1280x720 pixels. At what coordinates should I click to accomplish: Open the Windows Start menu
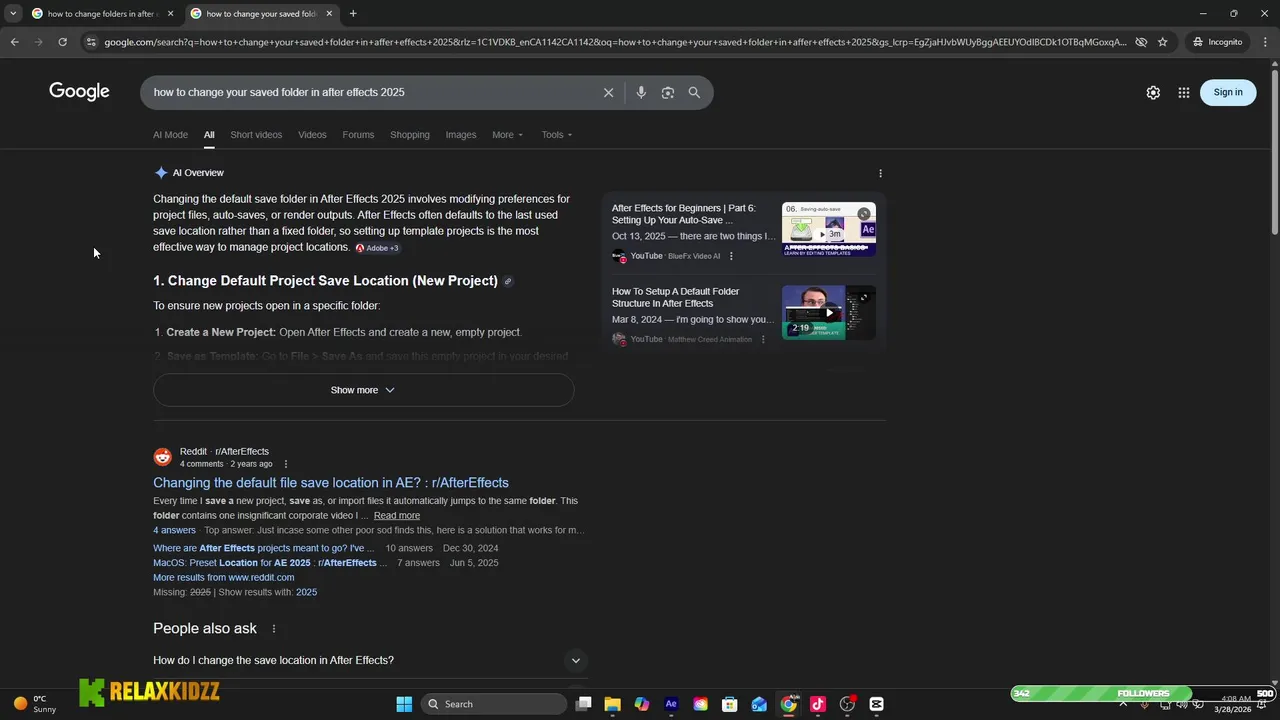(x=404, y=704)
